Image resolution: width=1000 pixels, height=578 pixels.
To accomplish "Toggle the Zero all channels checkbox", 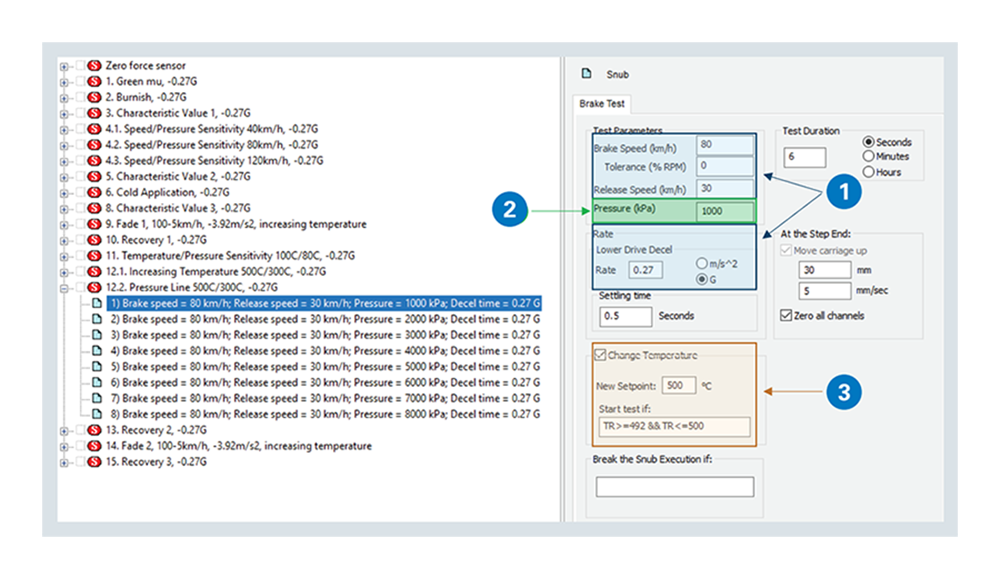I will coord(785,316).
